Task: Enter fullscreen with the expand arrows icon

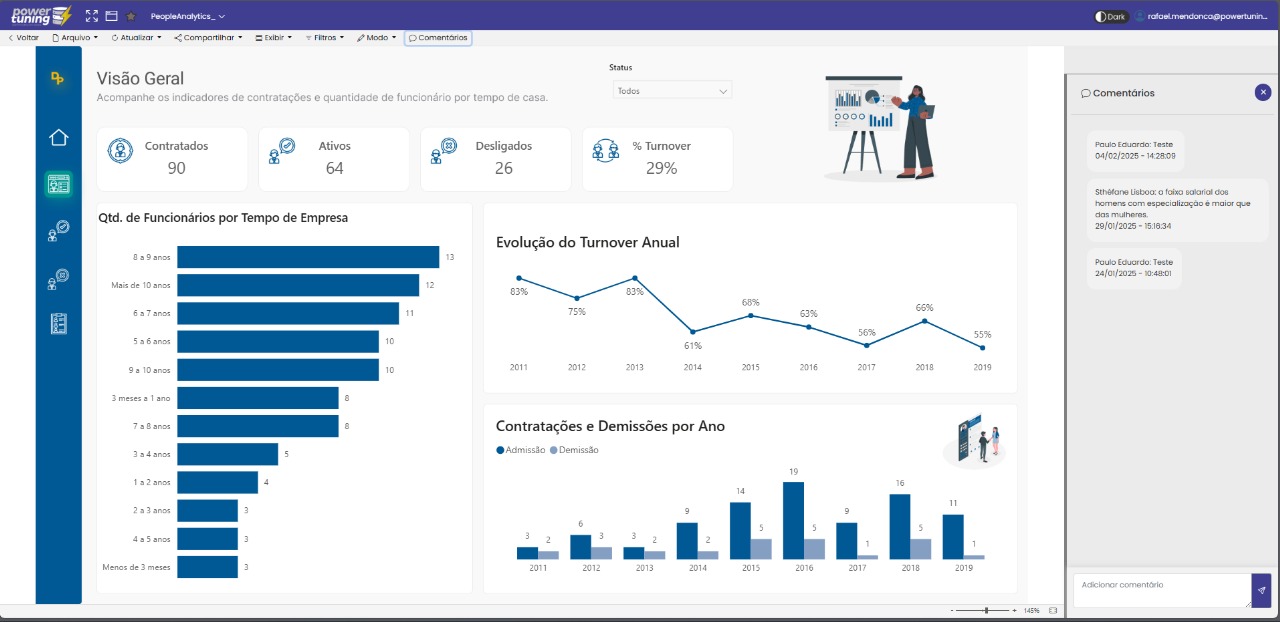Action: click(92, 16)
